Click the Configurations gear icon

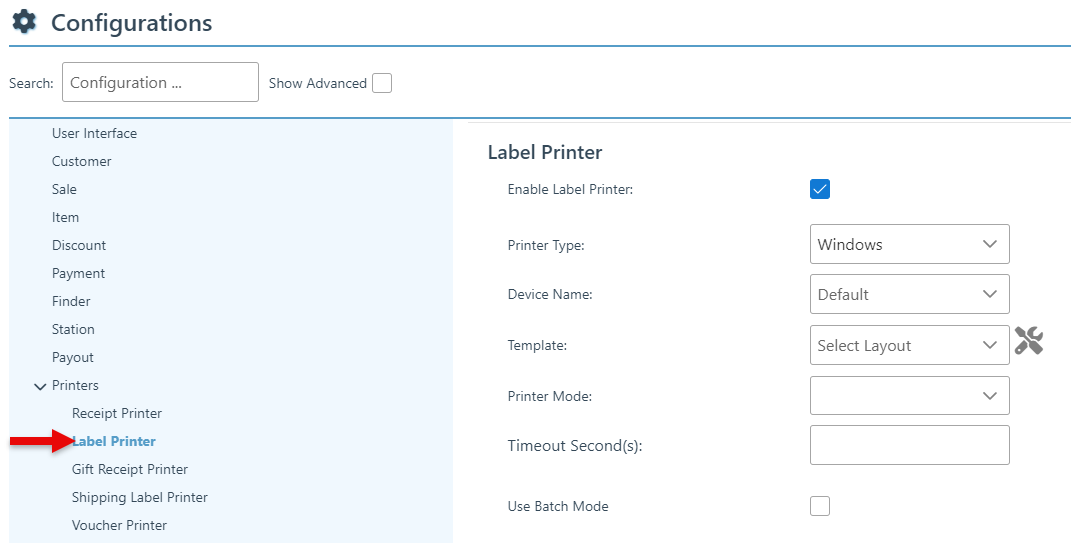coord(24,22)
